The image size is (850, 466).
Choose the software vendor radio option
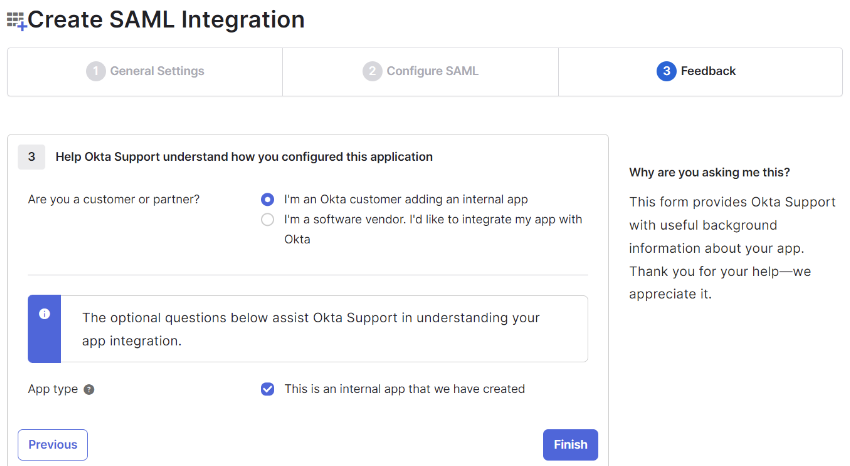[x=267, y=219]
